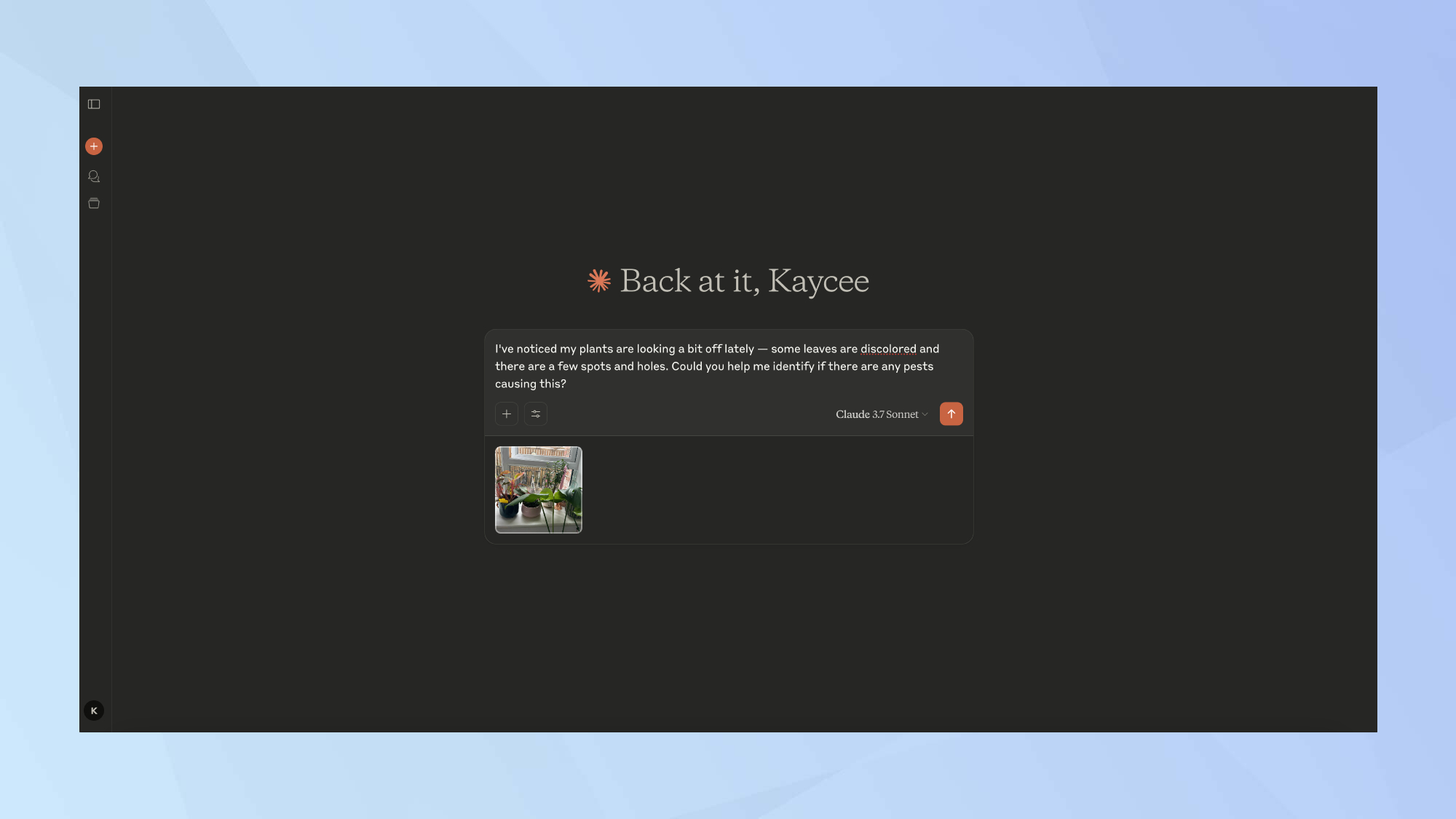The width and height of the screenshot is (1456, 819).
Task: Click the underlined word discolored
Action: 888,349
